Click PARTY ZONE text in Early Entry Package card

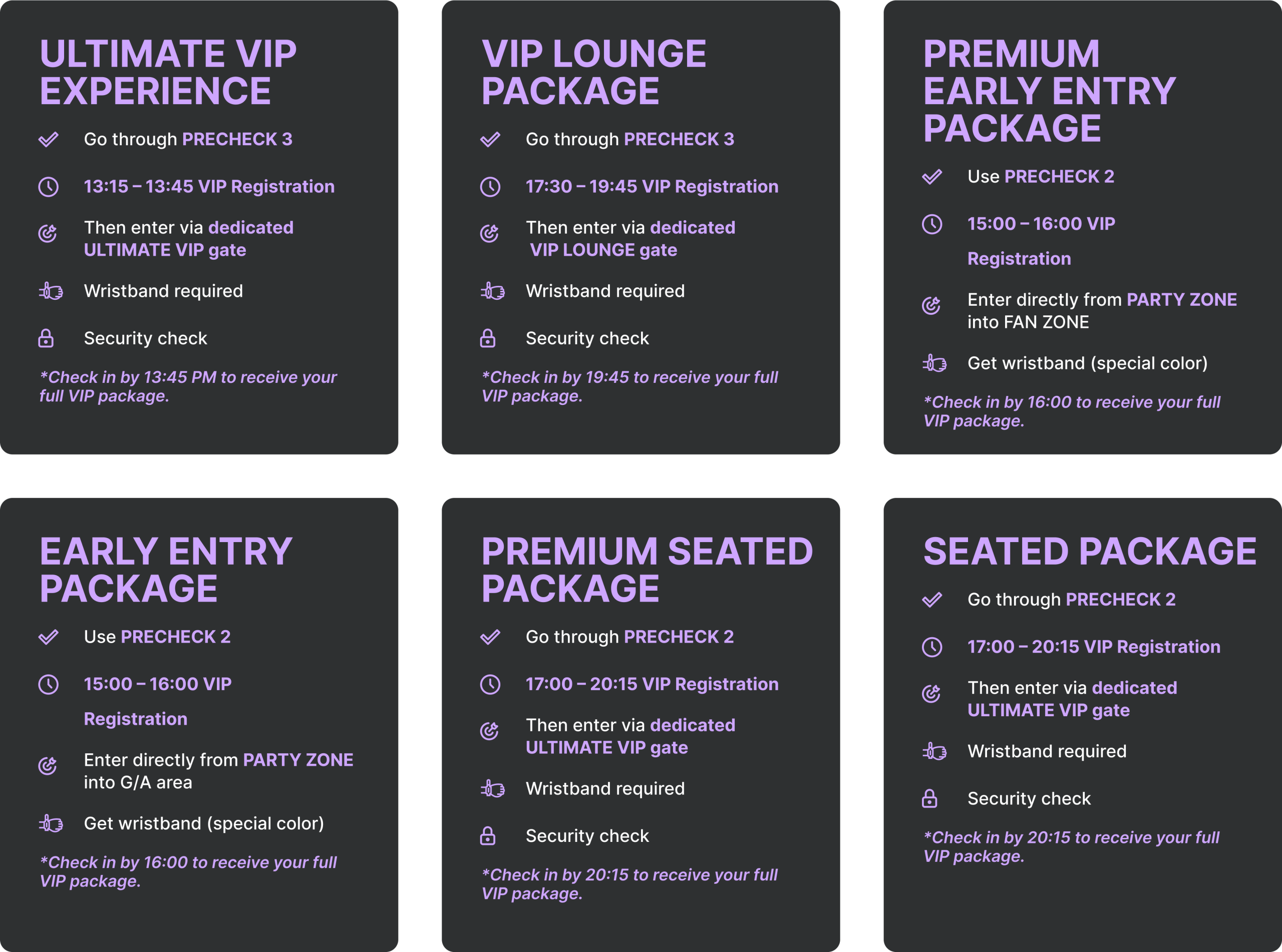(x=298, y=760)
